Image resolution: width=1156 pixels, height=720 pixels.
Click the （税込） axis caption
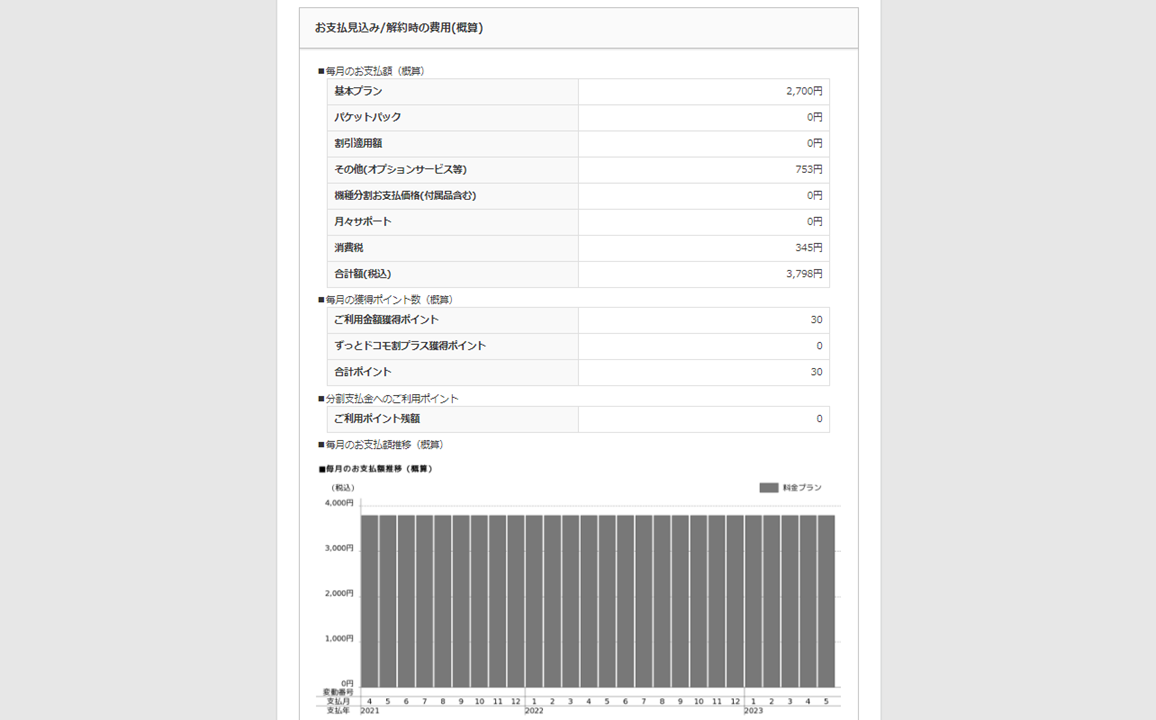(x=343, y=488)
